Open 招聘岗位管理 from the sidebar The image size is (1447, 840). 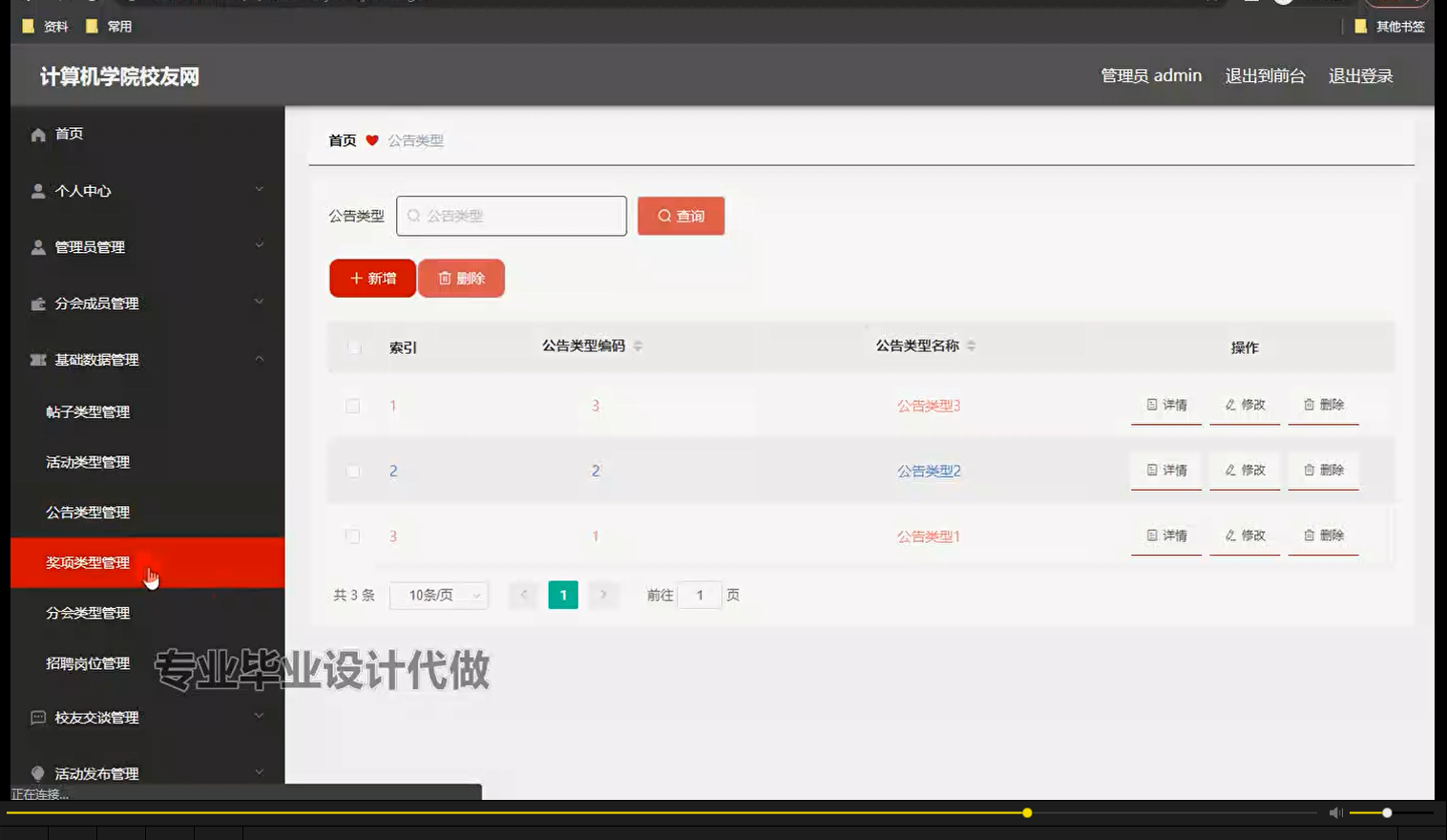point(88,662)
